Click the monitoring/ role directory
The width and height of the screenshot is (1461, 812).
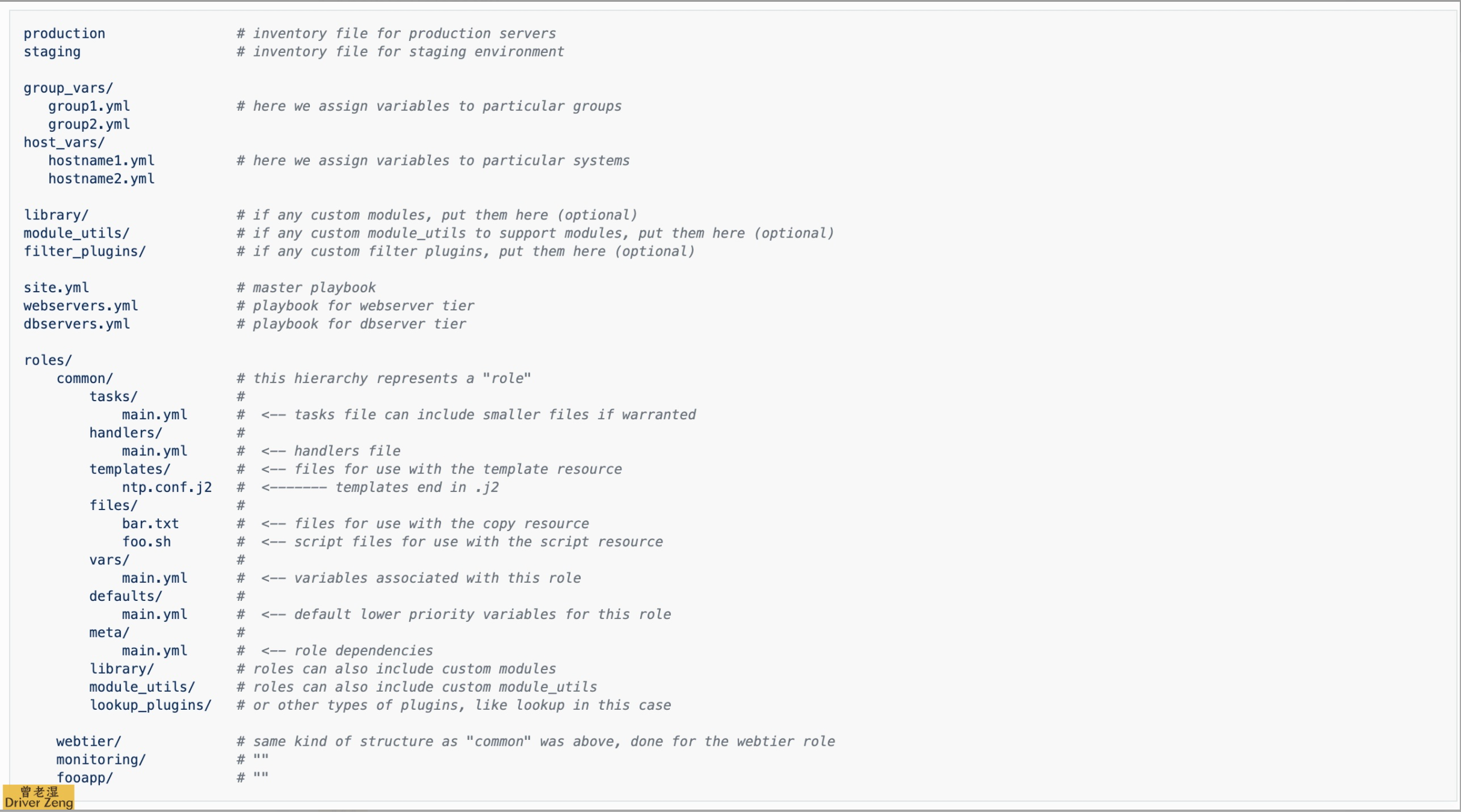pos(100,760)
